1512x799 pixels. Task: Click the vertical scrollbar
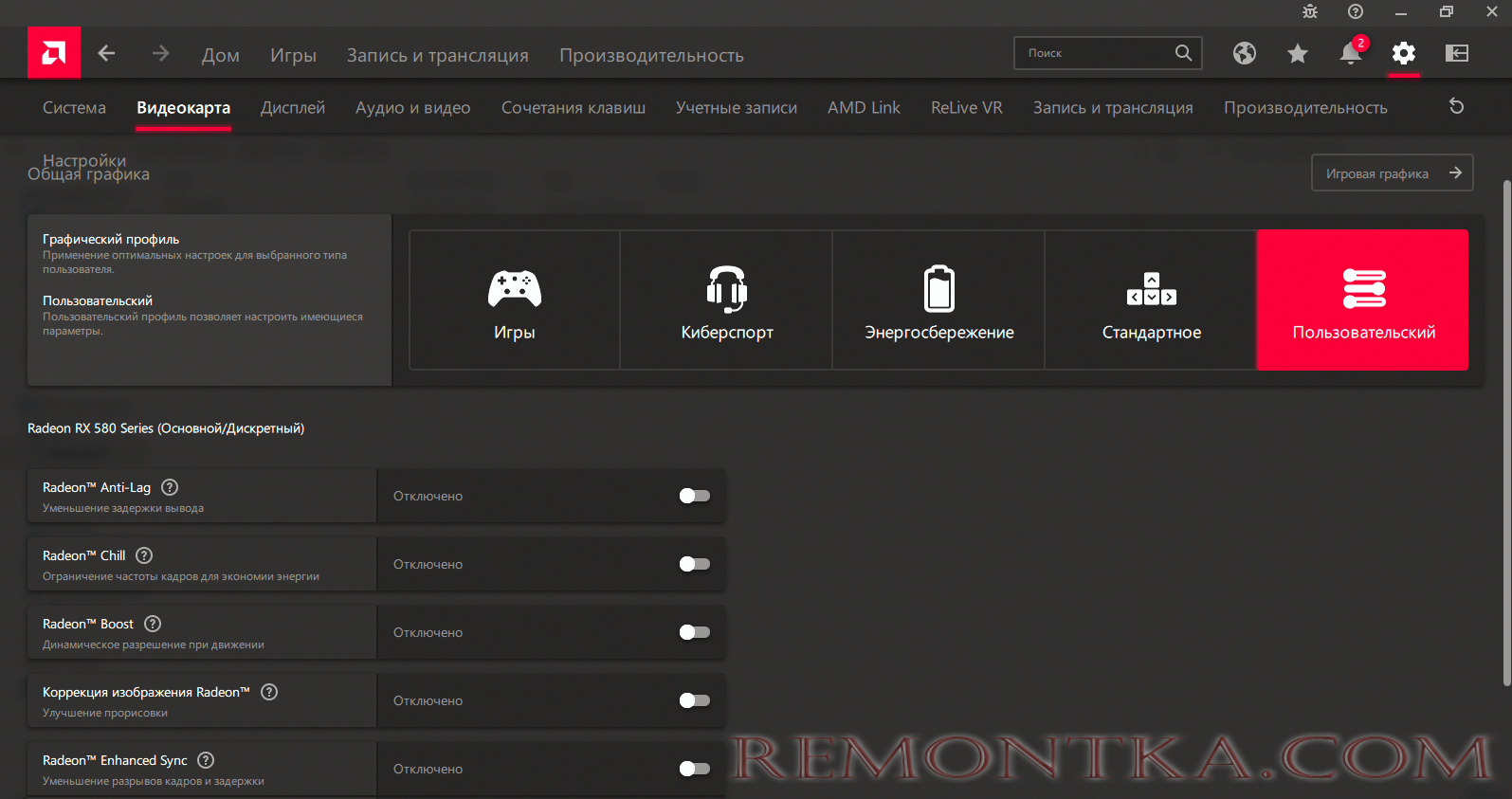click(x=1506, y=431)
